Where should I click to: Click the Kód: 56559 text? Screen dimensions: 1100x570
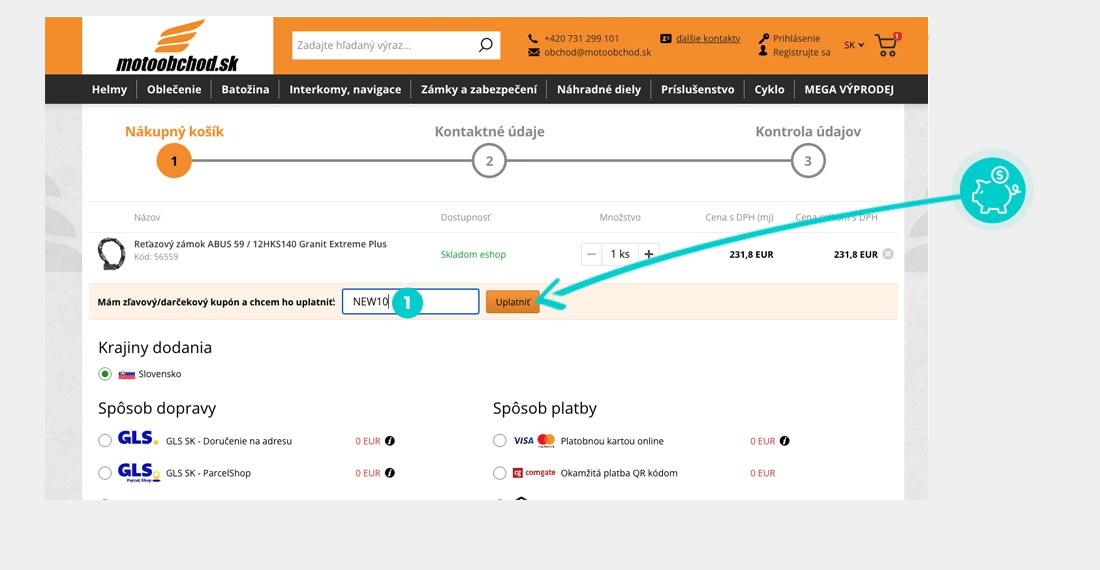[x=156, y=257]
